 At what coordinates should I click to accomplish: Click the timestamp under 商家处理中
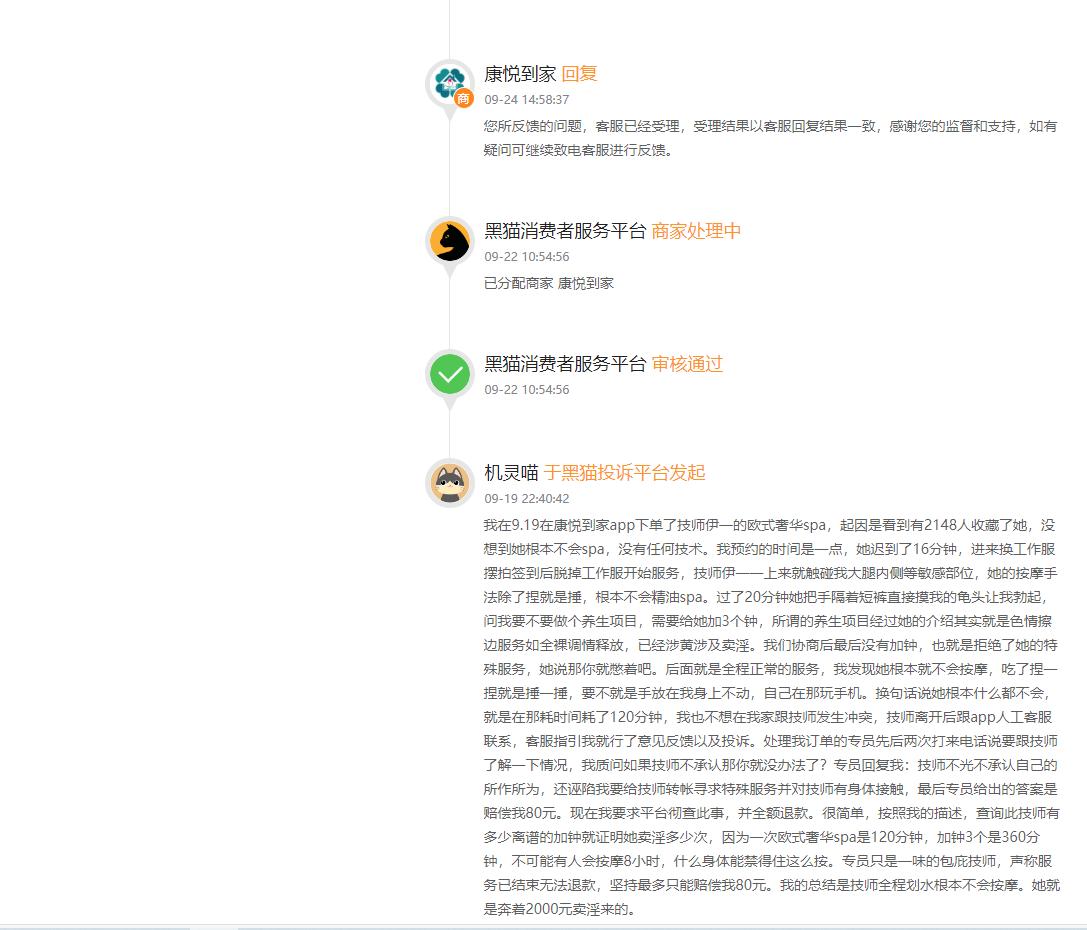click(527, 257)
